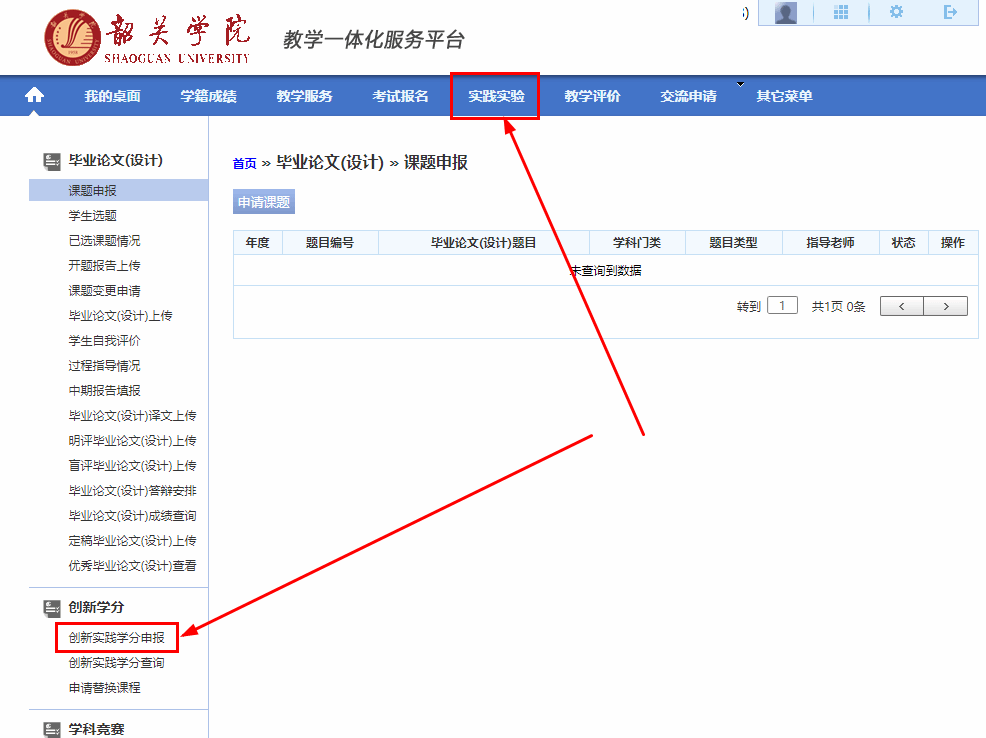The width and height of the screenshot is (986, 738).
Task: Open the apps grid icon
Action: click(841, 13)
